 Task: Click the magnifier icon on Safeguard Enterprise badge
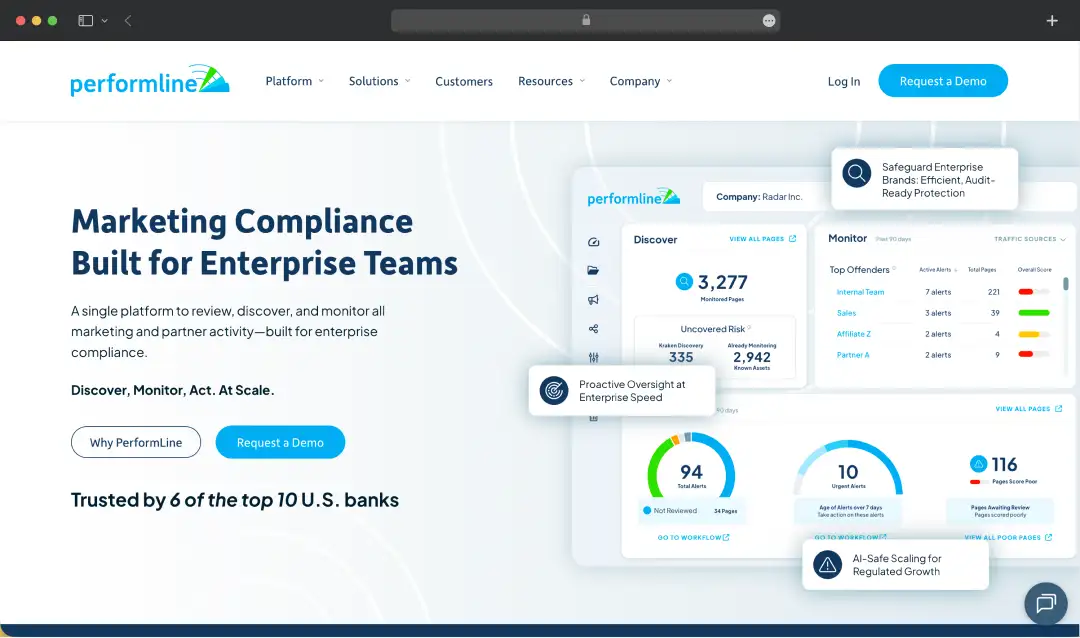[x=856, y=173]
